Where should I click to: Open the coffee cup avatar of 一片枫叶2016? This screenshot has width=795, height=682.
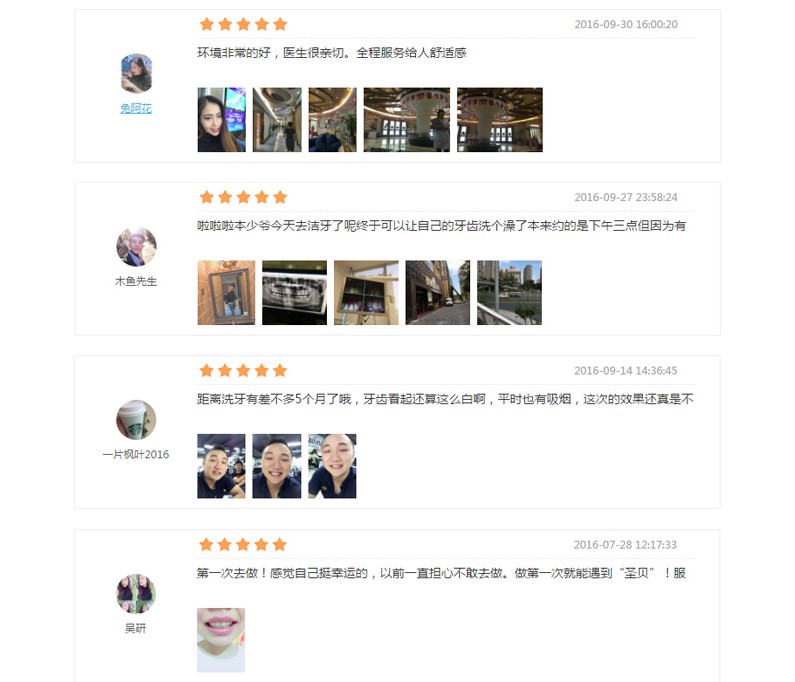click(x=136, y=420)
